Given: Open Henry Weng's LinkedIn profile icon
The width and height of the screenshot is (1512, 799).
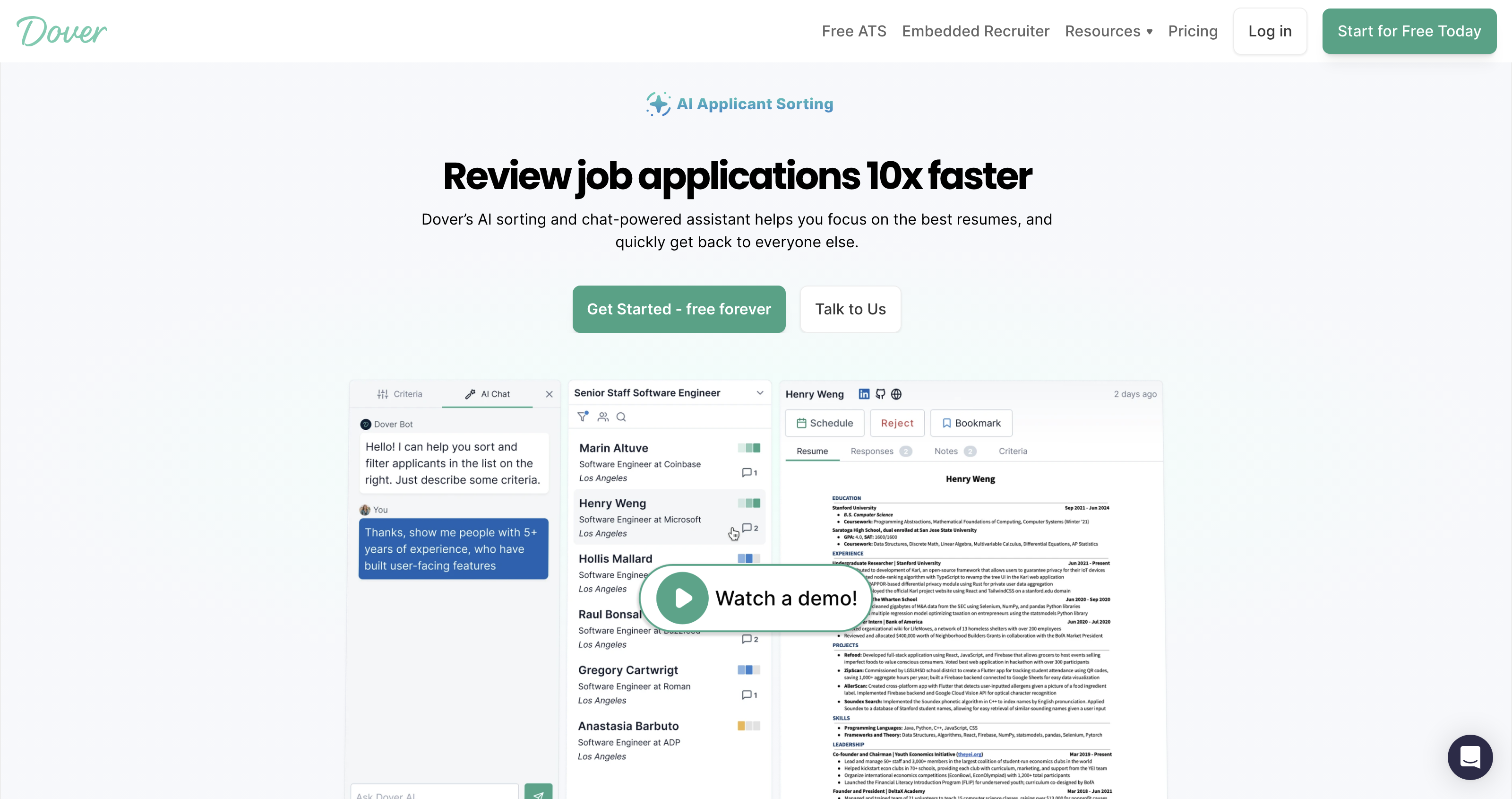Looking at the screenshot, I should [x=864, y=394].
